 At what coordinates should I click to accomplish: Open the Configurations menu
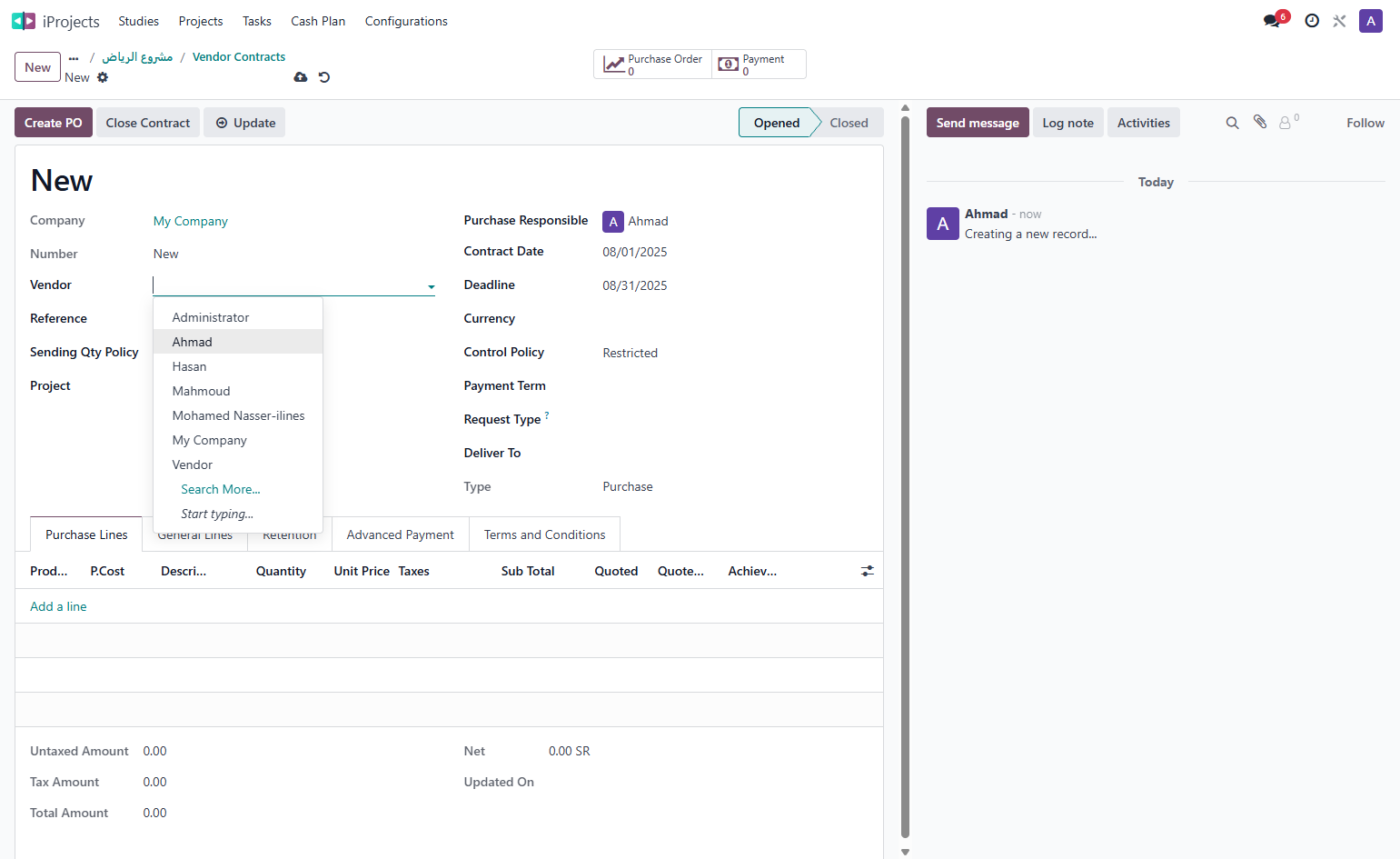pos(406,21)
